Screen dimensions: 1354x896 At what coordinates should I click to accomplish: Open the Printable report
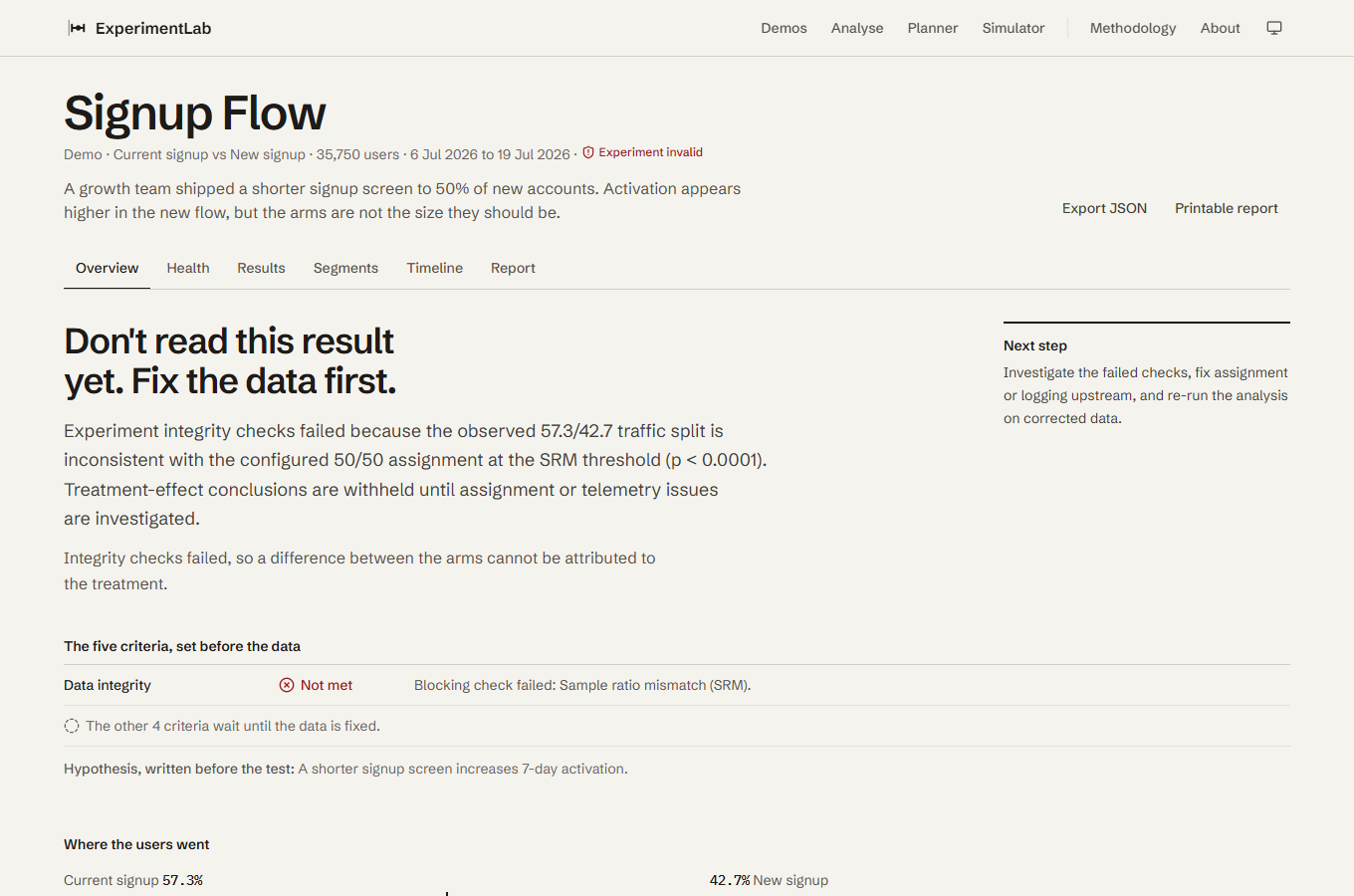[x=1227, y=208]
